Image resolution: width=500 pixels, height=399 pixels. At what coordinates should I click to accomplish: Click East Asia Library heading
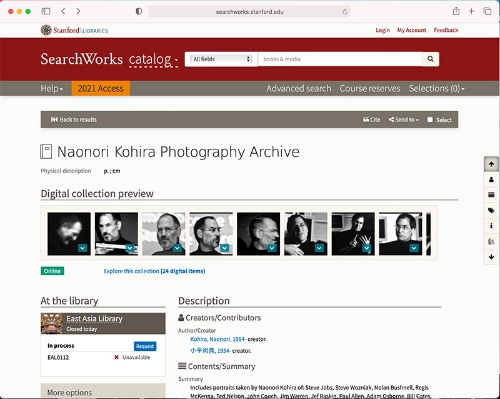[x=94, y=319]
